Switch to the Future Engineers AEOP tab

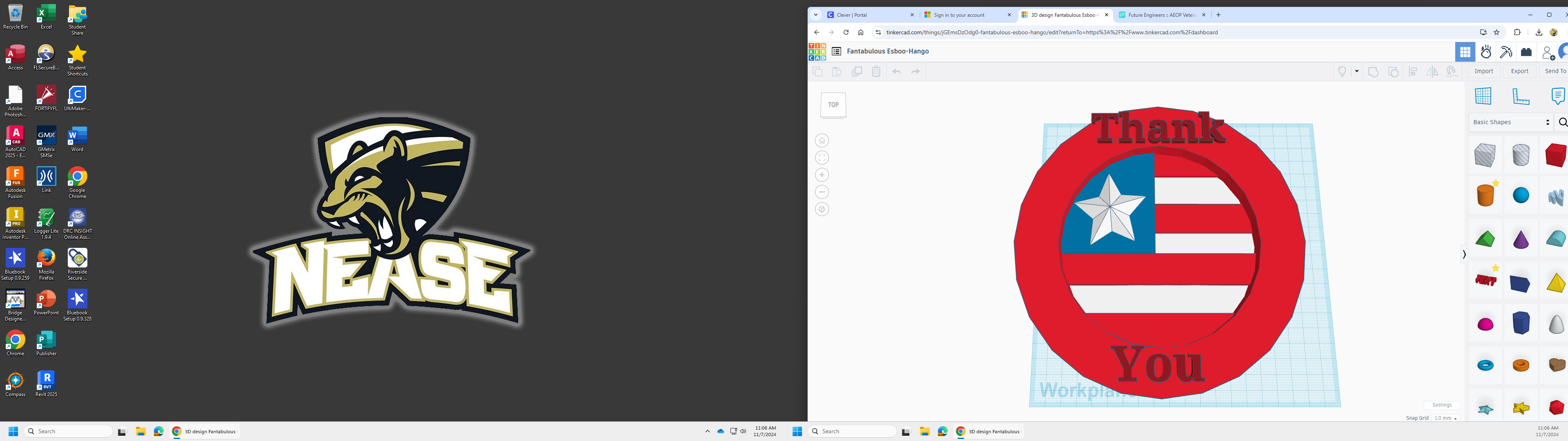pyautogui.click(x=1163, y=15)
